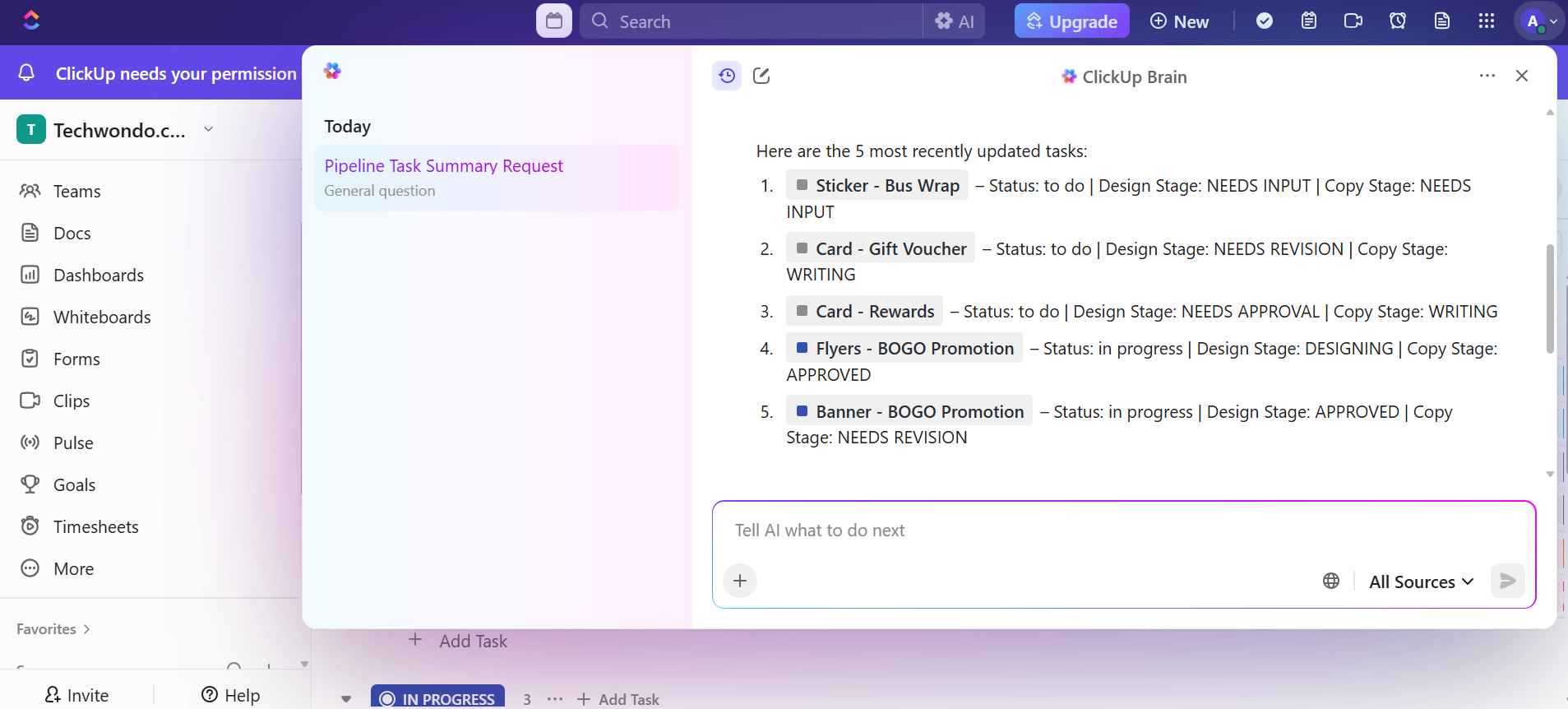Open the reminders alarm clock icon

[x=1397, y=21]
